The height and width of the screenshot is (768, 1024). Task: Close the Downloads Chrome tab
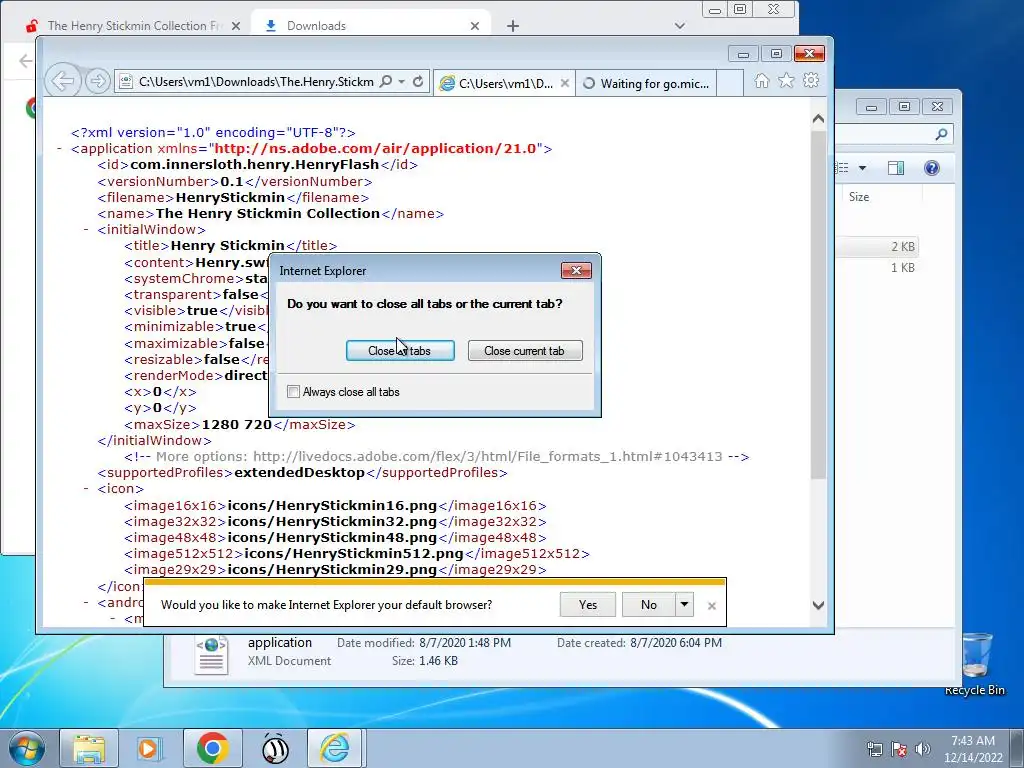click(475, 26)
